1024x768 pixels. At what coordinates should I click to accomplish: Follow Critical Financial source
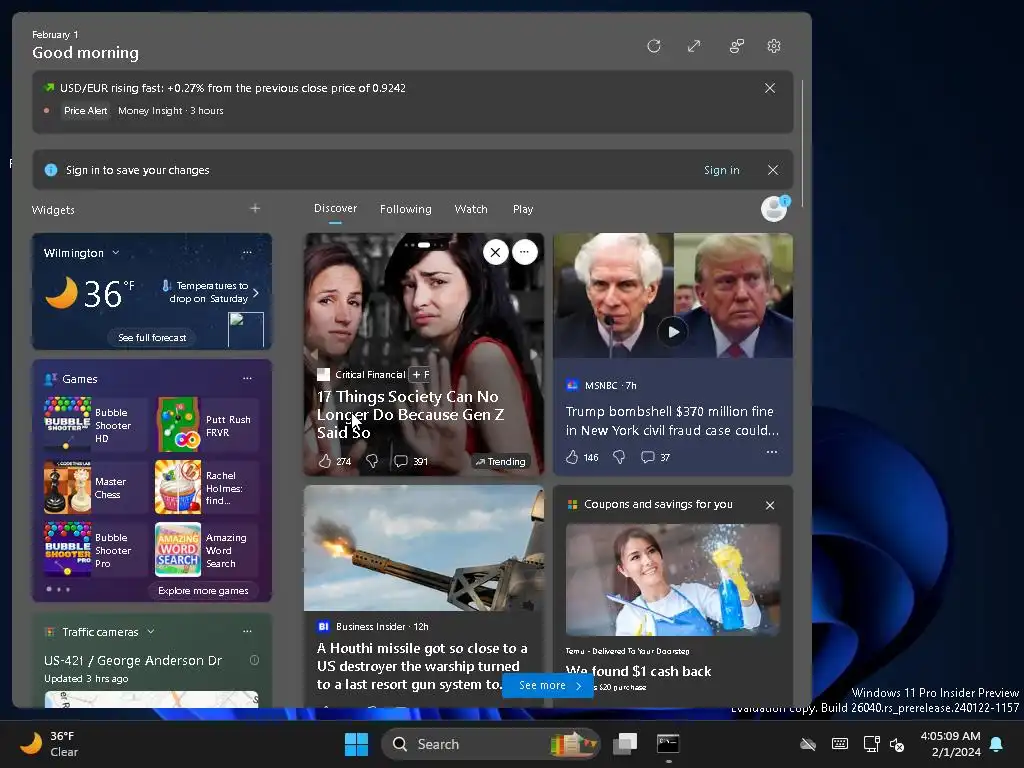point(419,374)
